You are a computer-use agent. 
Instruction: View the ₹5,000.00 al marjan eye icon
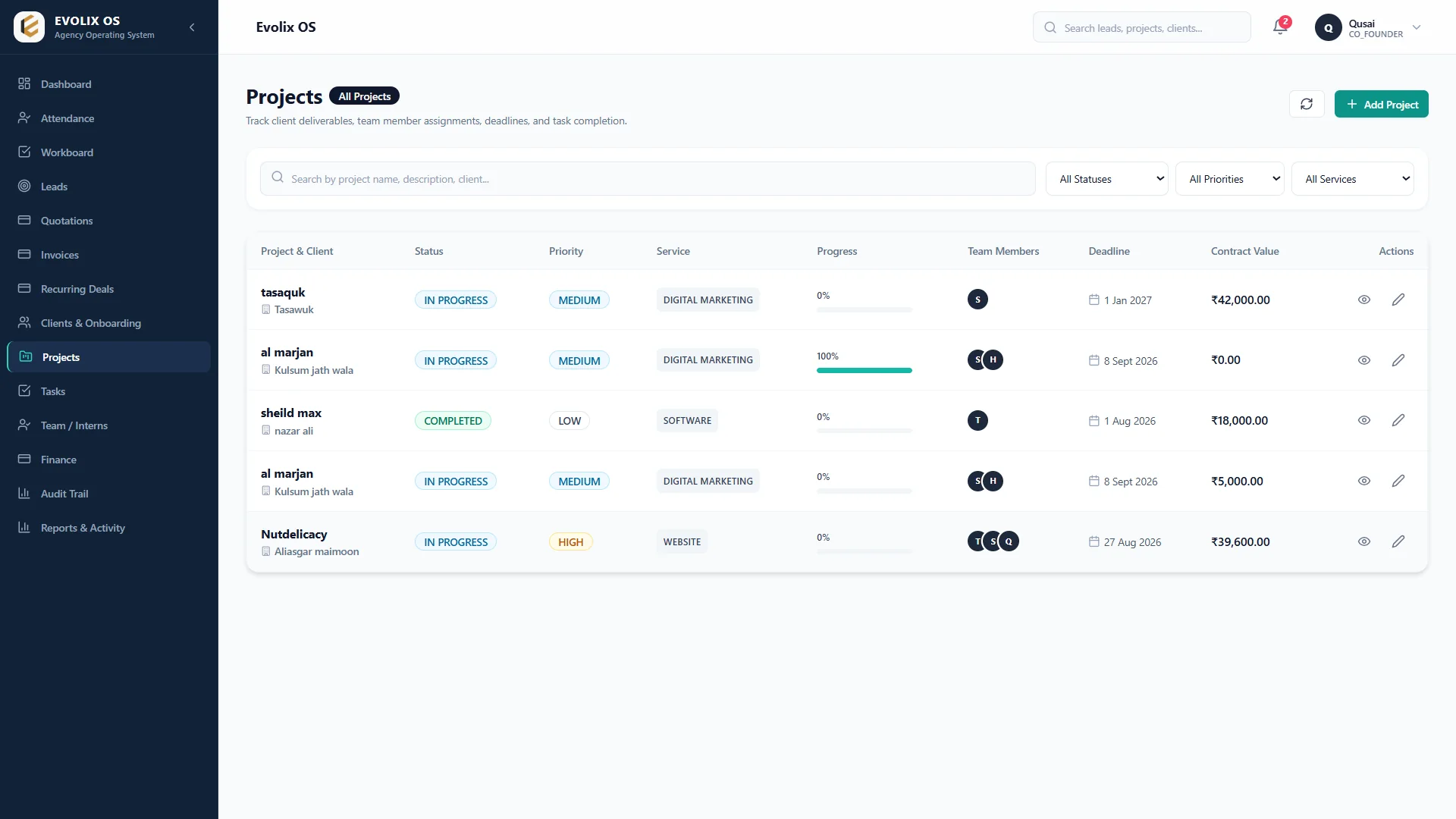pos(1363,481)
